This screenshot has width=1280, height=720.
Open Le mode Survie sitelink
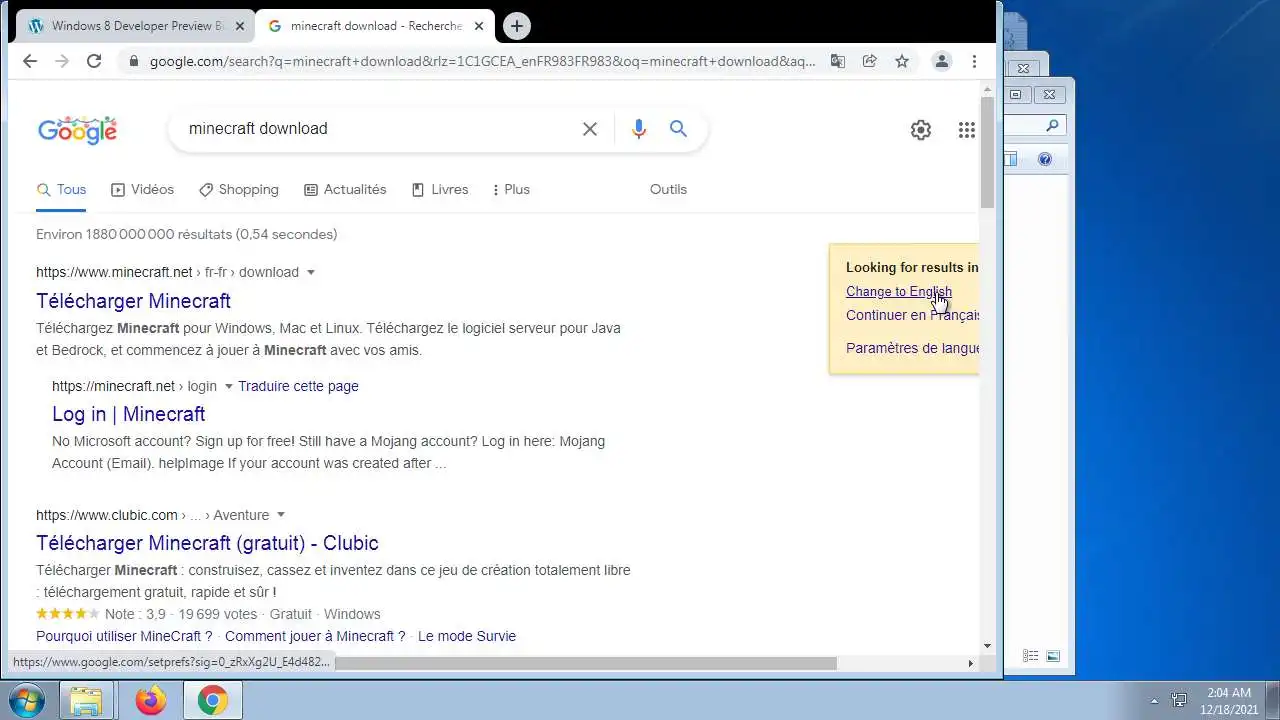coord(467,636)
